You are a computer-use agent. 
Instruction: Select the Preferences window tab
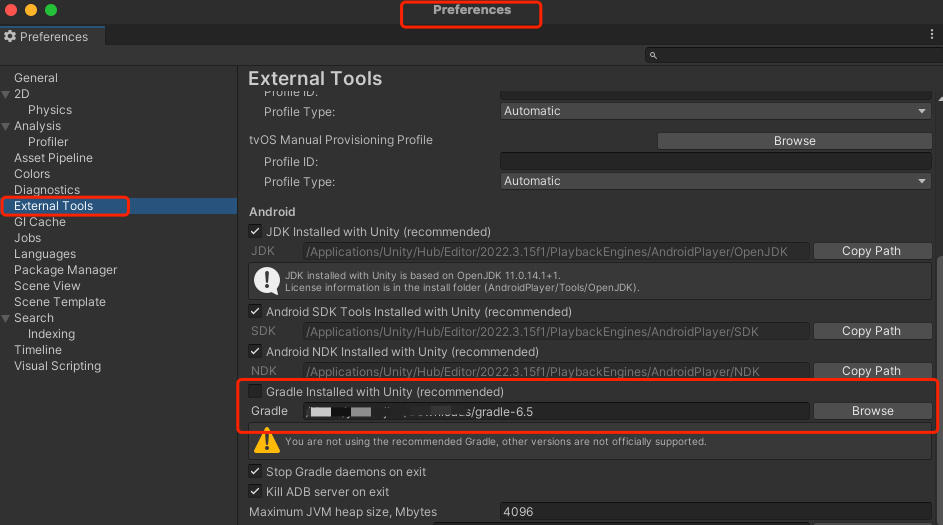coord(53,36)
